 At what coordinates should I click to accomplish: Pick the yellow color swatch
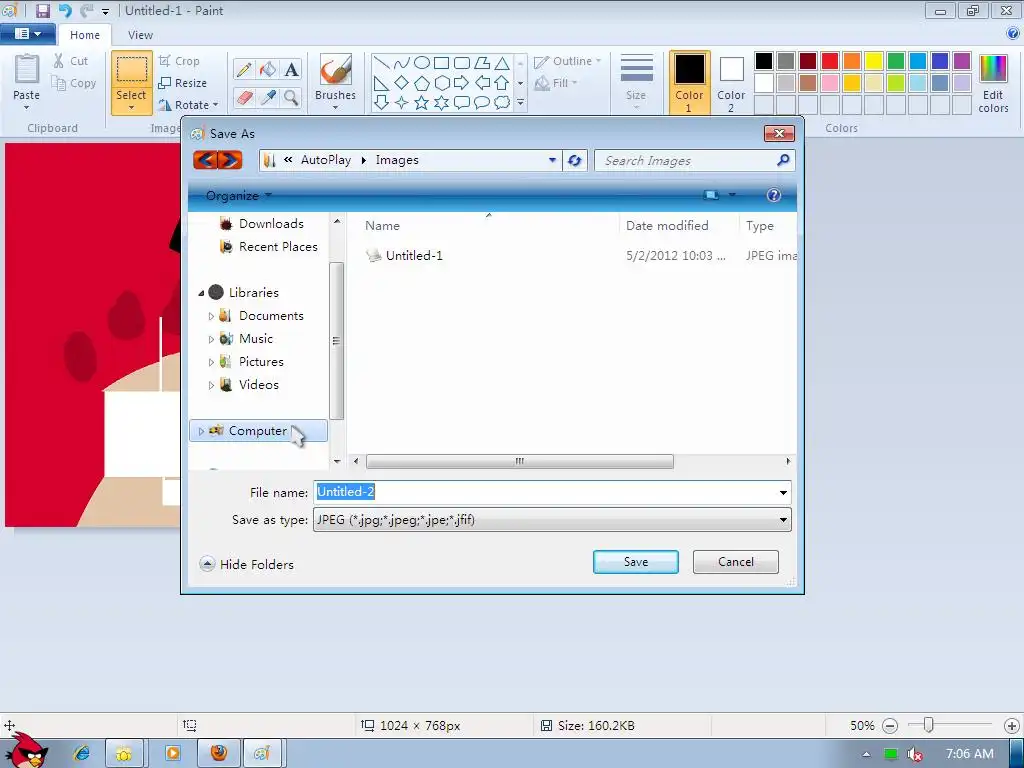874,61
